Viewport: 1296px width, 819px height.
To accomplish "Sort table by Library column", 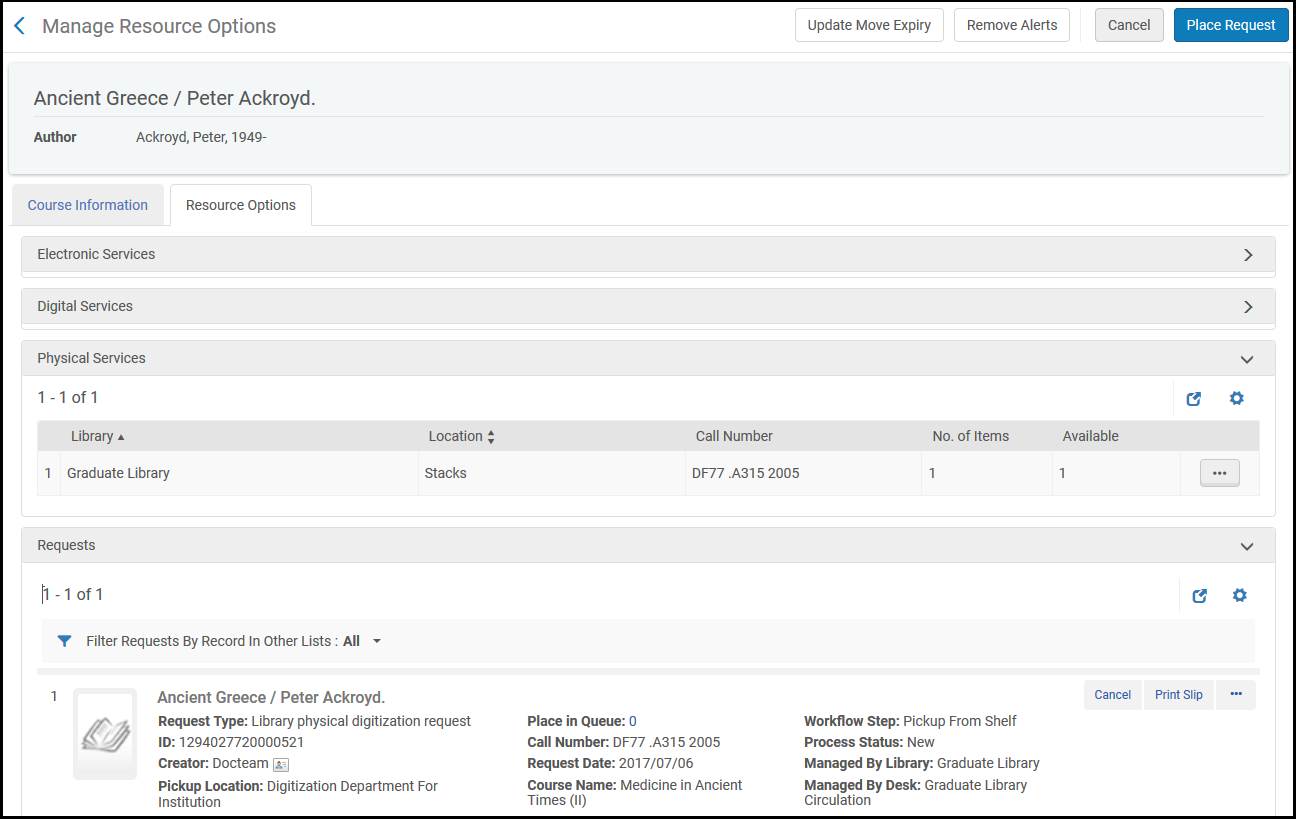I will pyautogui.click(x=98, y=436).
